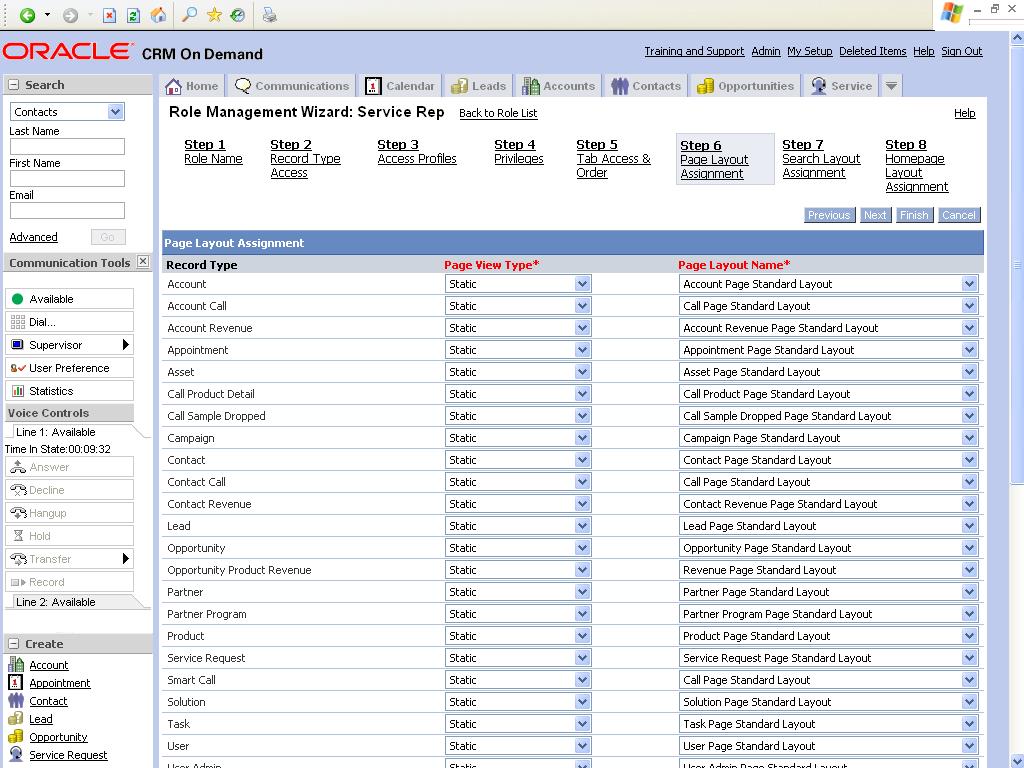Switch to the Accounts tab

558,86
